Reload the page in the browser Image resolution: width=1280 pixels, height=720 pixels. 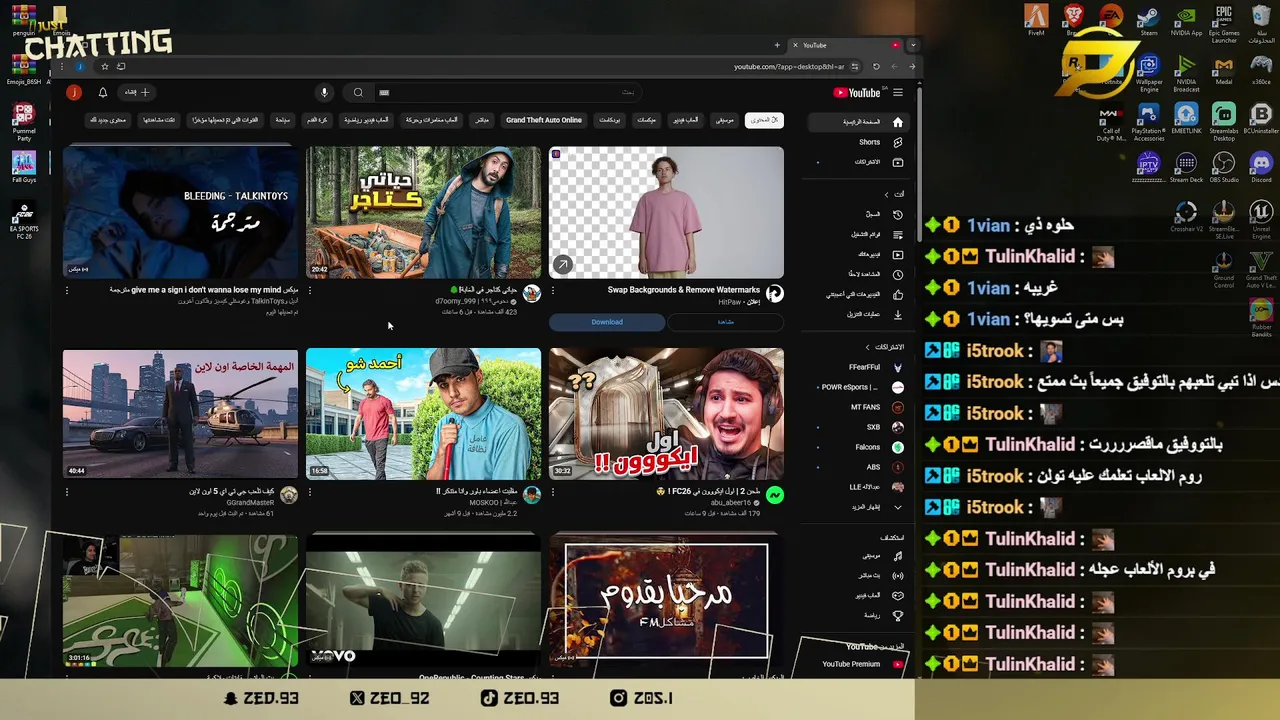876,67
